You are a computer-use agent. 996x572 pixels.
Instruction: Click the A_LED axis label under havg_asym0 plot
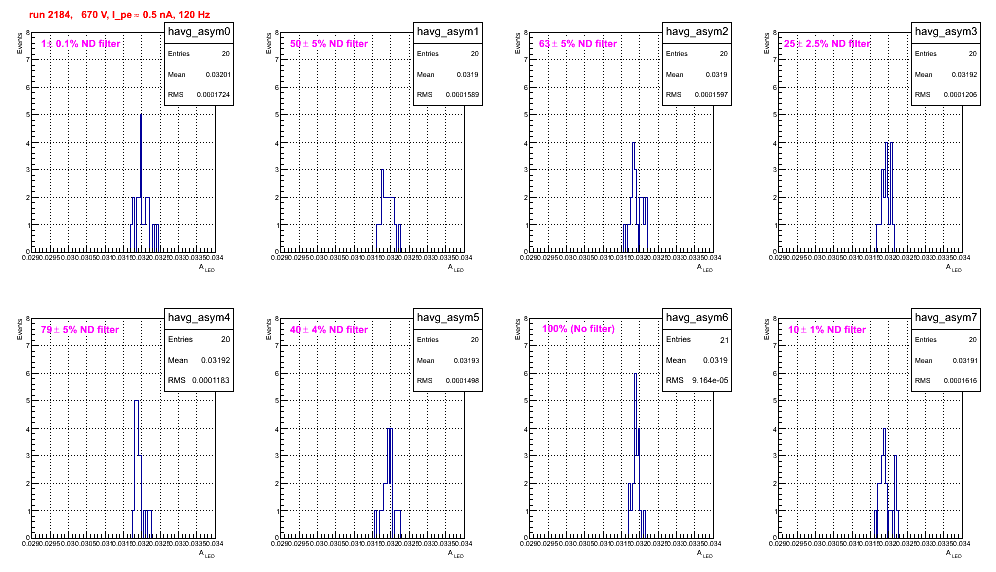point(207,268)
